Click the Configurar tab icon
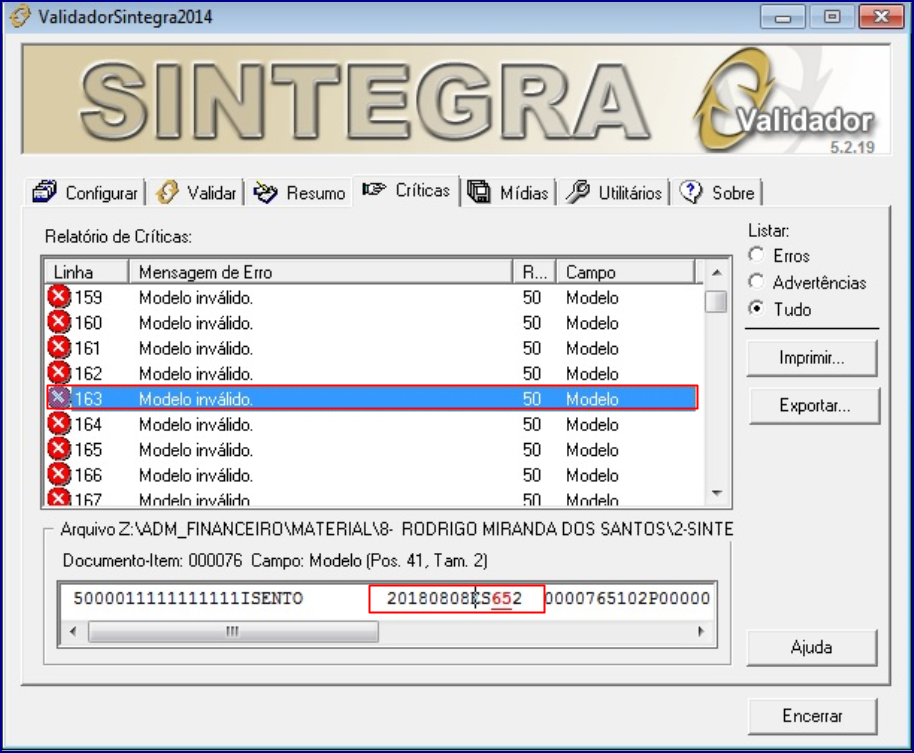The width and height of the screenshot is (914, 753). [x=45, y=192]
